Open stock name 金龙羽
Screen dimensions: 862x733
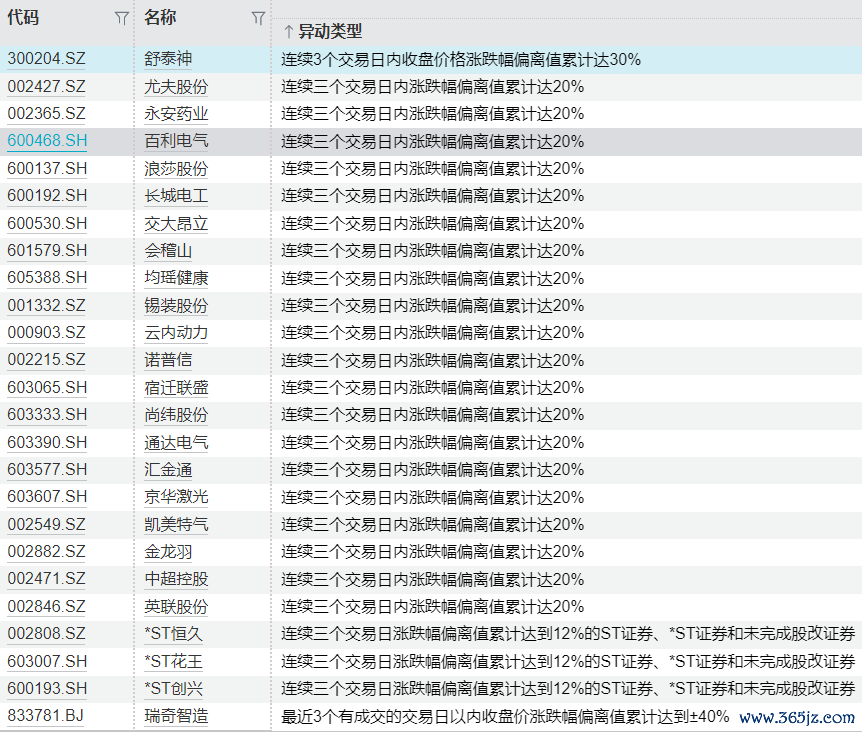168,552
